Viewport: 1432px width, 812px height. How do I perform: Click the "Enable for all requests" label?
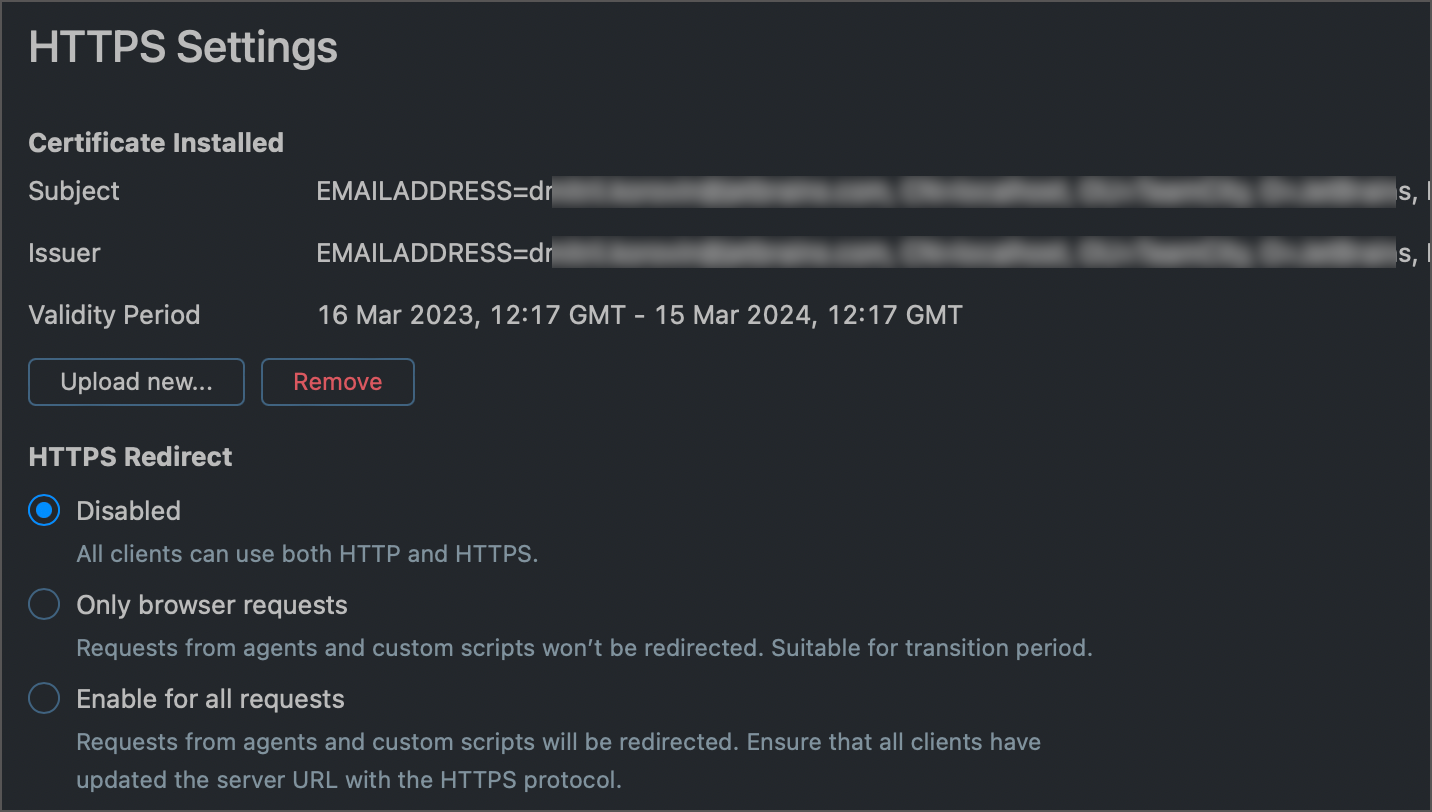click(210, 698)
